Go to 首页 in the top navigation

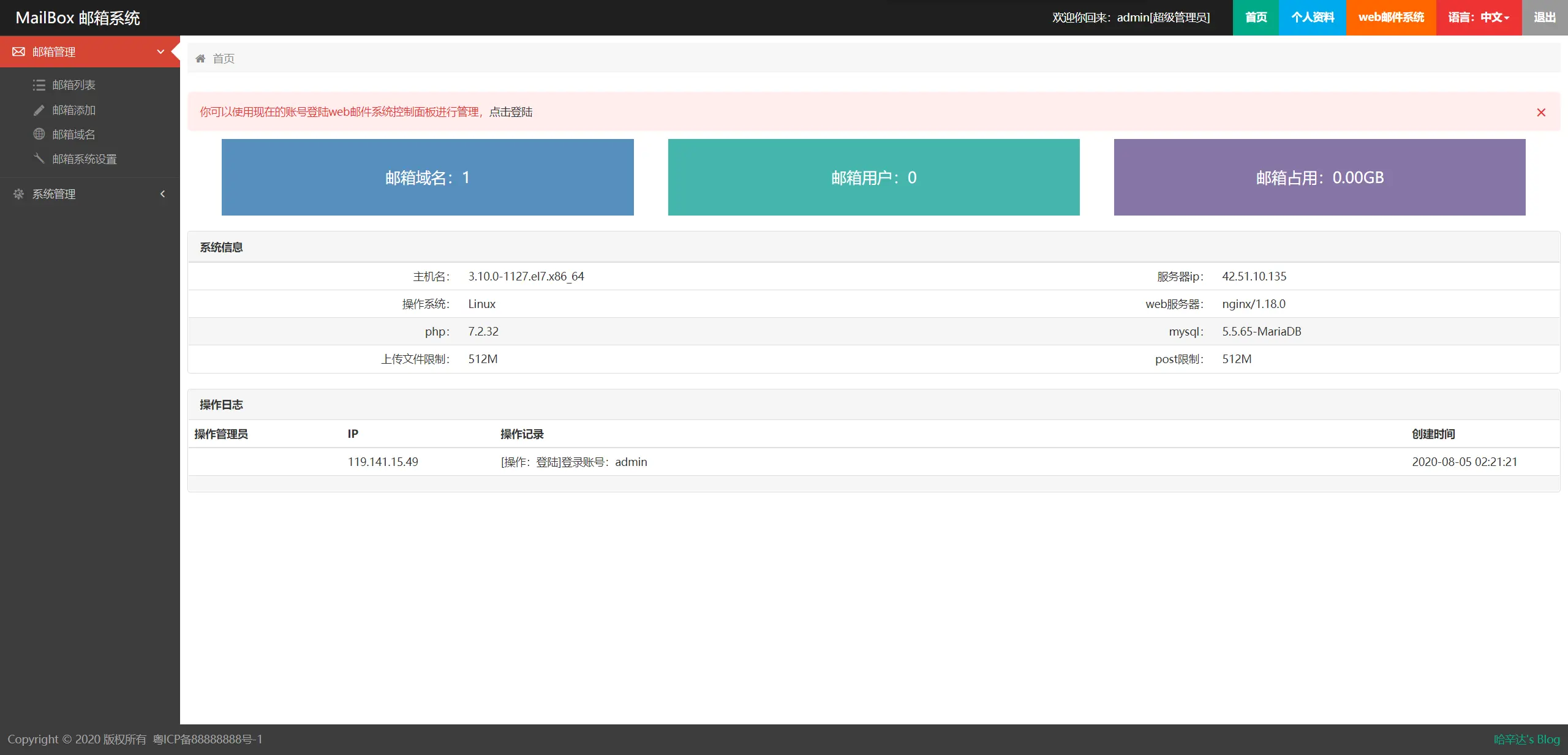1256,18
